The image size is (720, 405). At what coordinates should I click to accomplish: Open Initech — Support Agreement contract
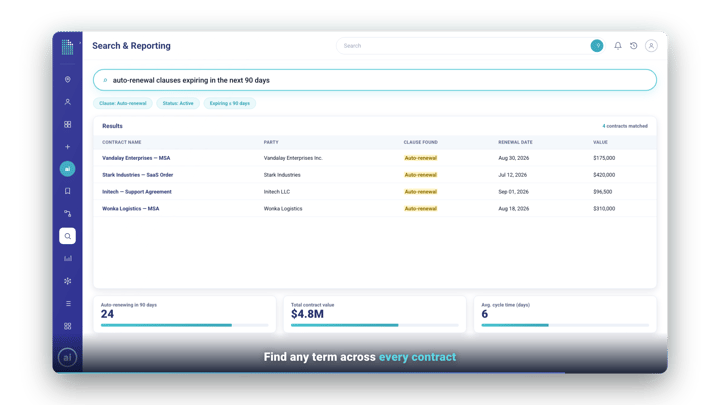(136, 192)
